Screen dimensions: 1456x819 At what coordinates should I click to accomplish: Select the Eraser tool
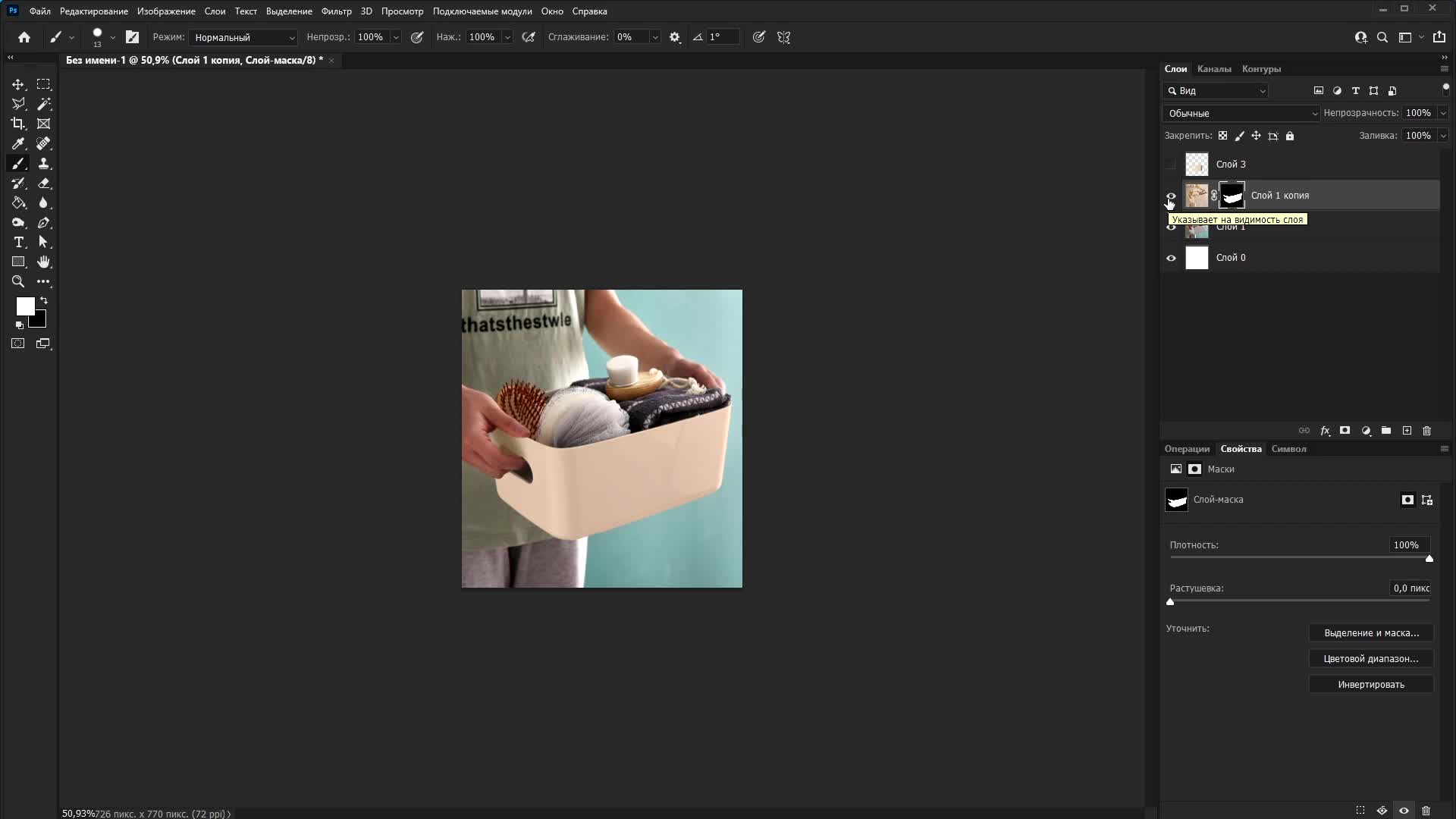[44, 183]
